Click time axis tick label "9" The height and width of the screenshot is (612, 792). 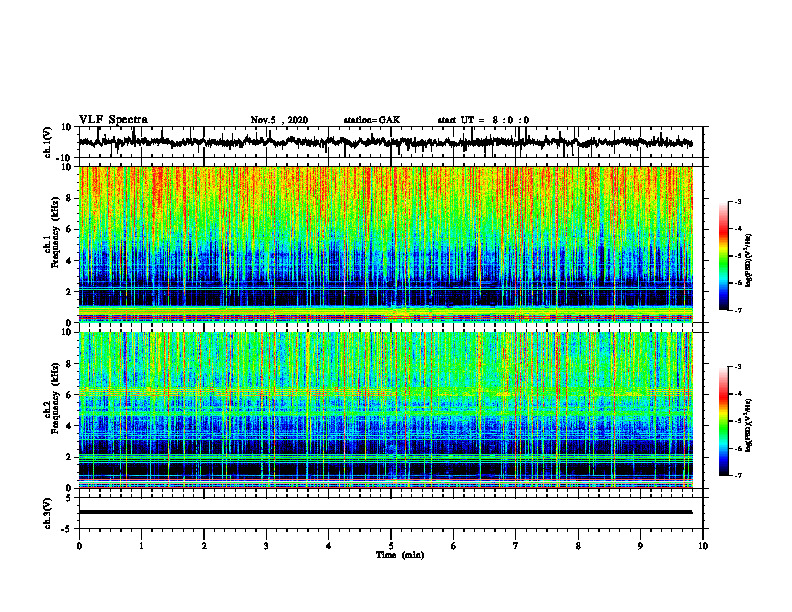[x=640, y=546]
